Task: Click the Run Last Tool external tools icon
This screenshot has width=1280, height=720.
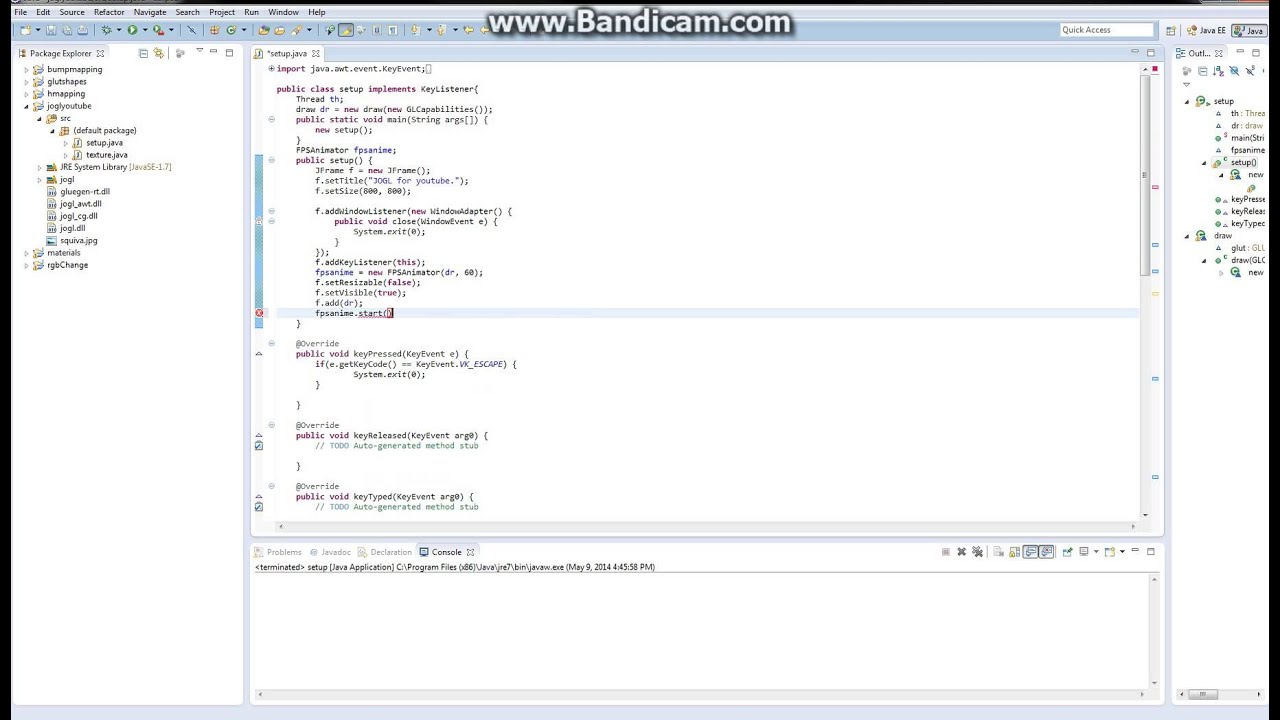Action: click(x=158, y=30)
